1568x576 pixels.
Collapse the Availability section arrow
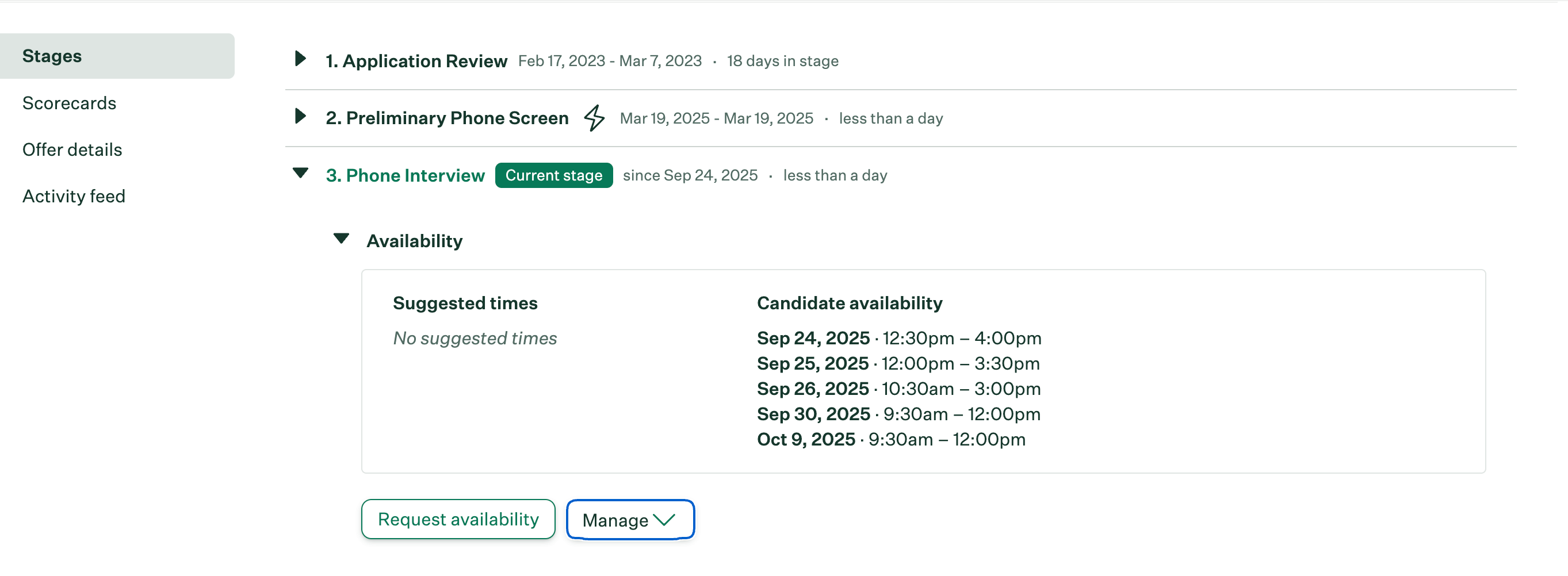click(x=342, y=239)
